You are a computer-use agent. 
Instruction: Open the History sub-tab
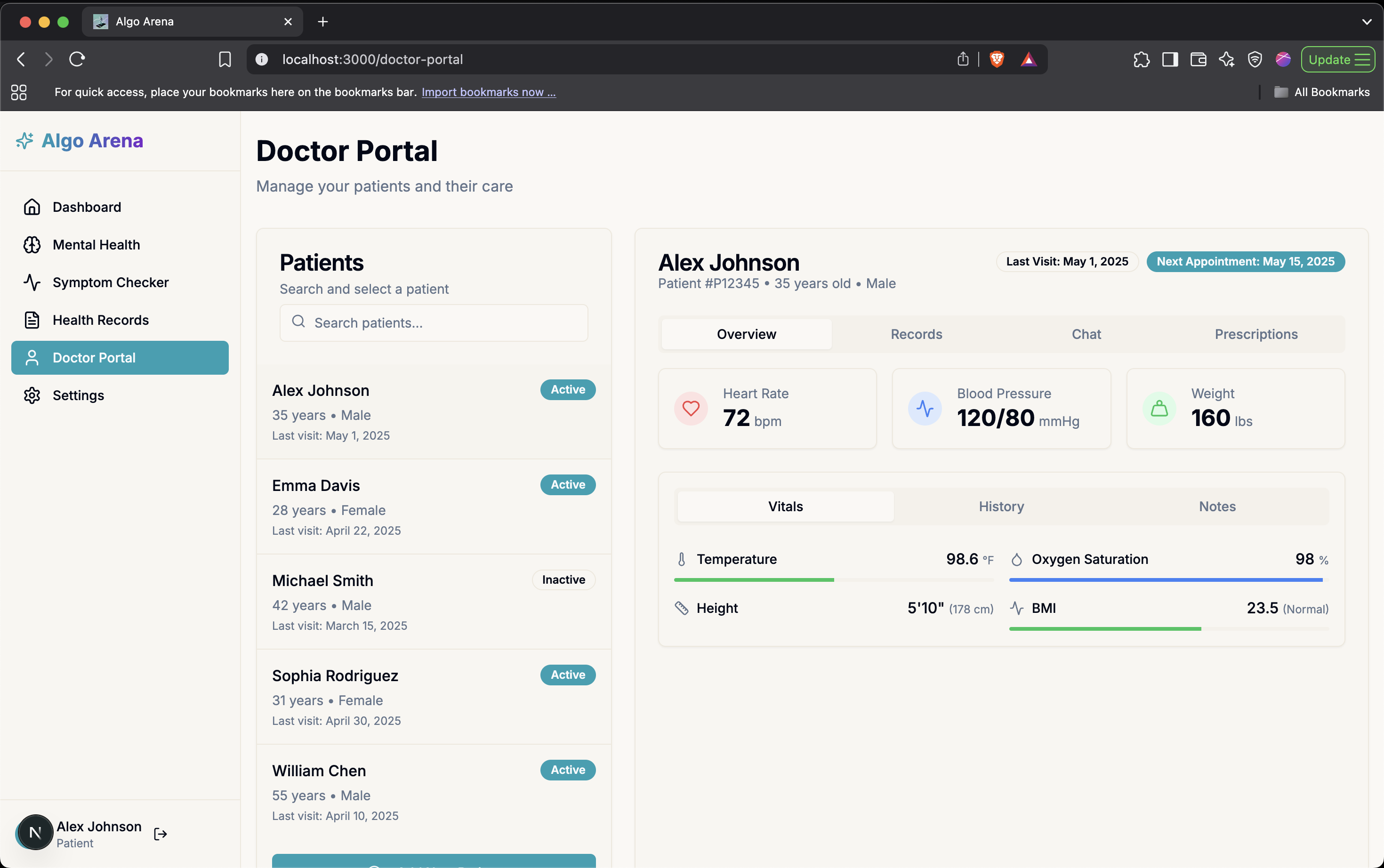coord(1001,506)
